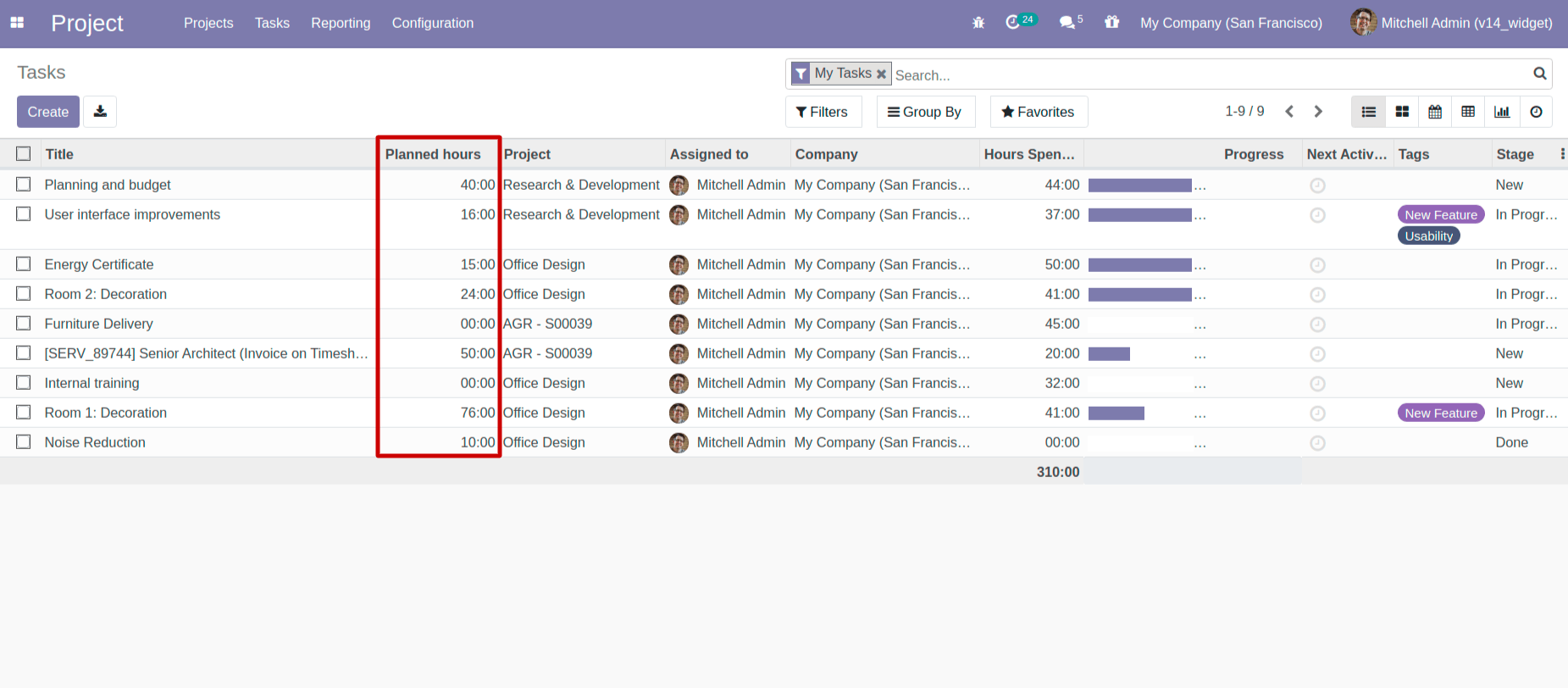Sort by Assigned to column header
This screenshot has height=688, width=1568.
709,154
